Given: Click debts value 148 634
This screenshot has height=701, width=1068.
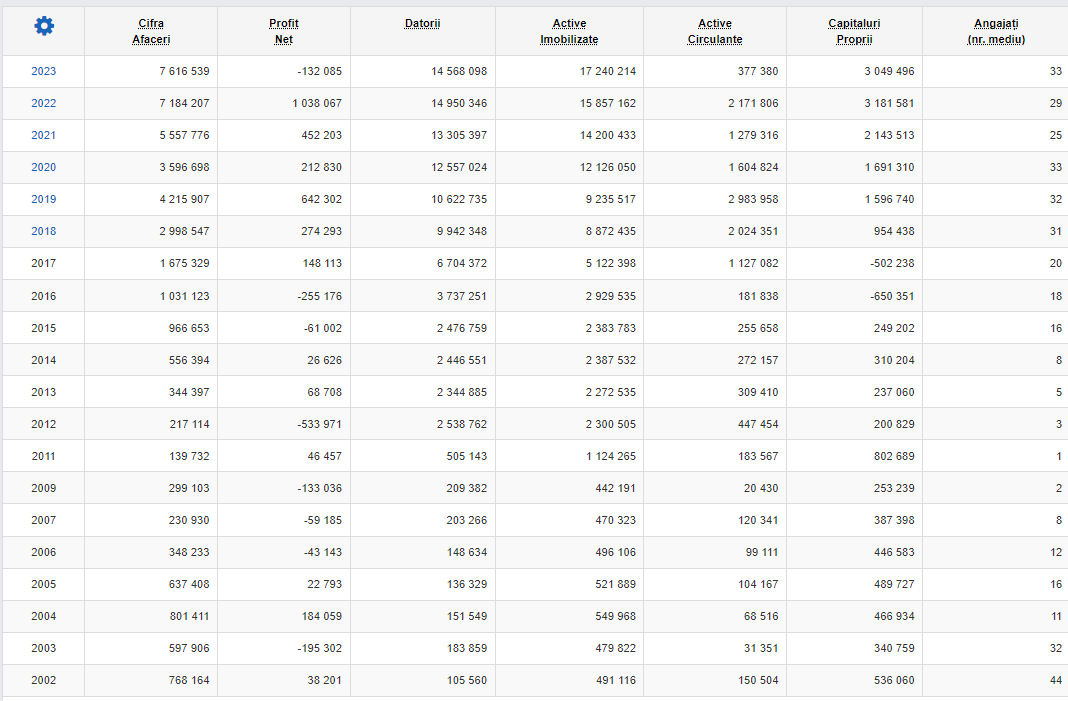Looking at the screenshot, I should point(467,552).
